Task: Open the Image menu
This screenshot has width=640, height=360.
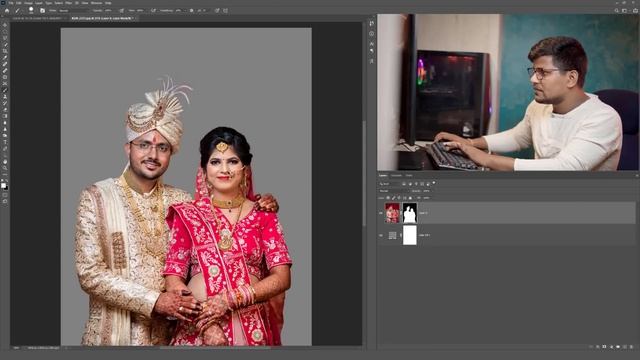Action: tap(28, 3)
